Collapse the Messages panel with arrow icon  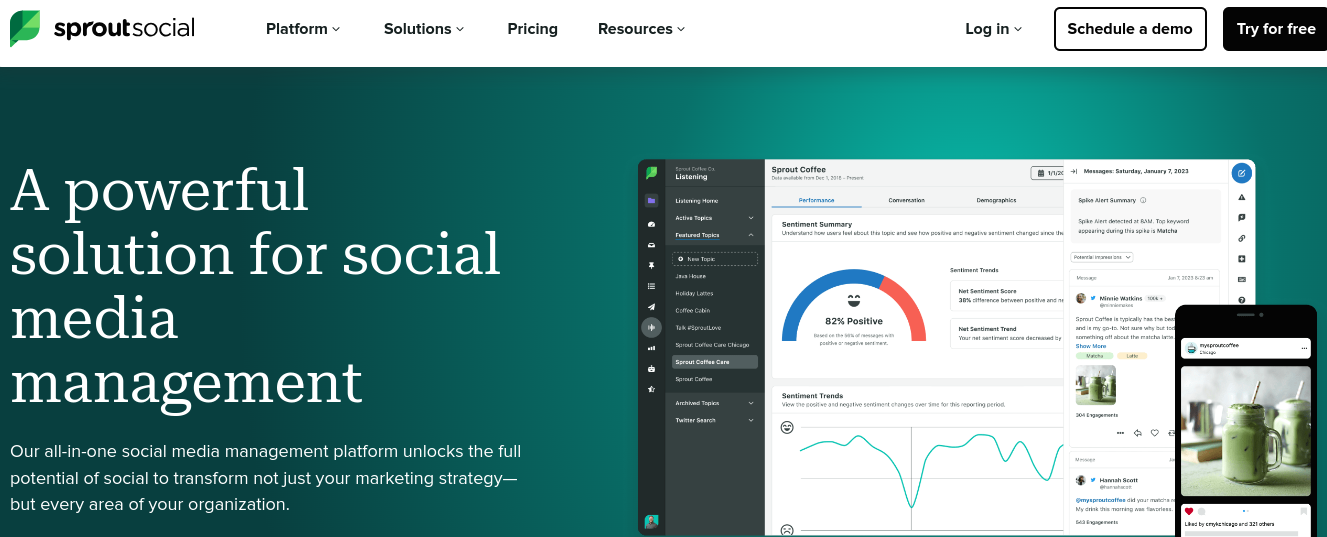pyautogui.click(x=1073, y=172)
